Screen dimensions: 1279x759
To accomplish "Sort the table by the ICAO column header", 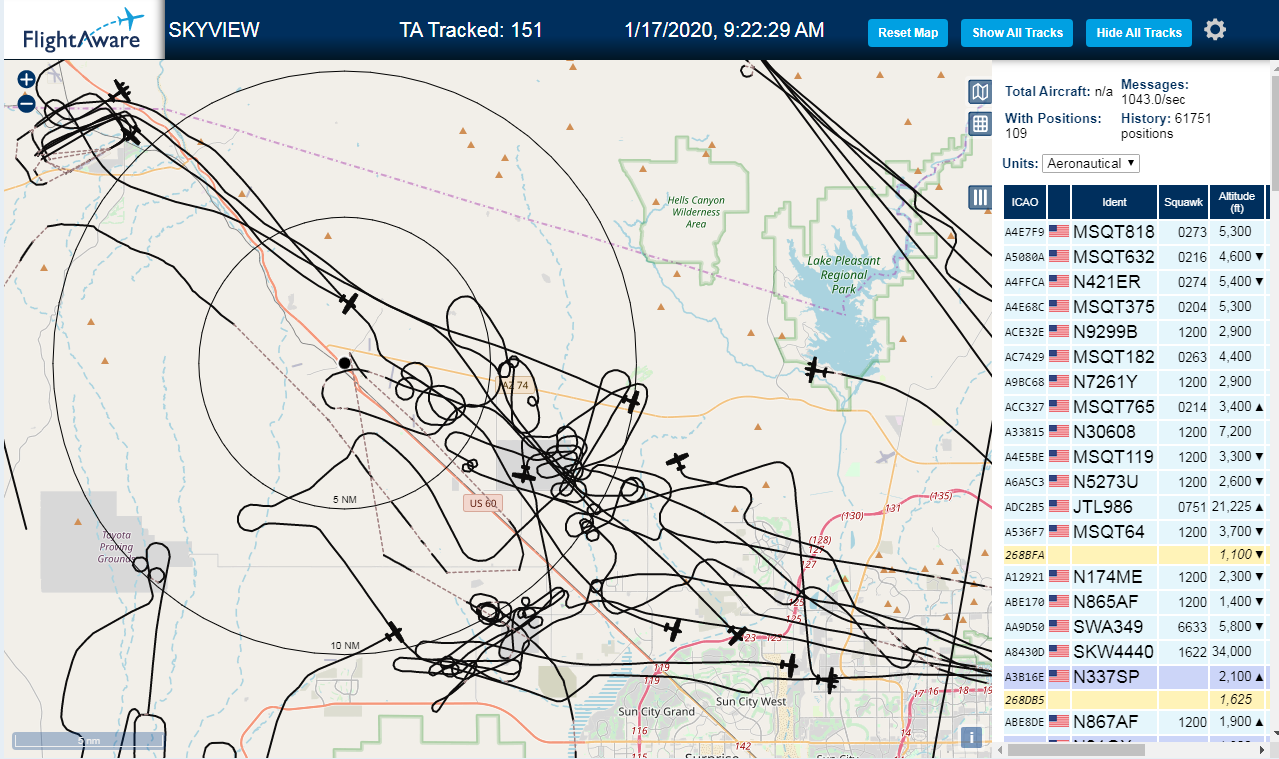I will [1024, 202].
